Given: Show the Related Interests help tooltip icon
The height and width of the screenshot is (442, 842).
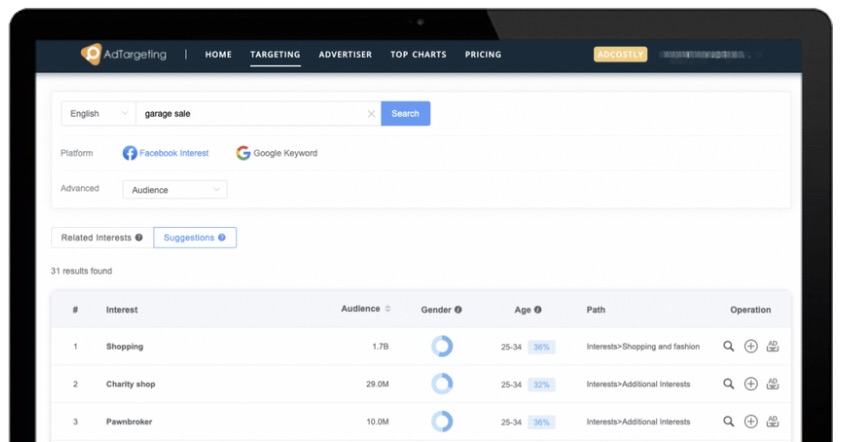Looking at the screenshot, I should [x=139, y=237].
